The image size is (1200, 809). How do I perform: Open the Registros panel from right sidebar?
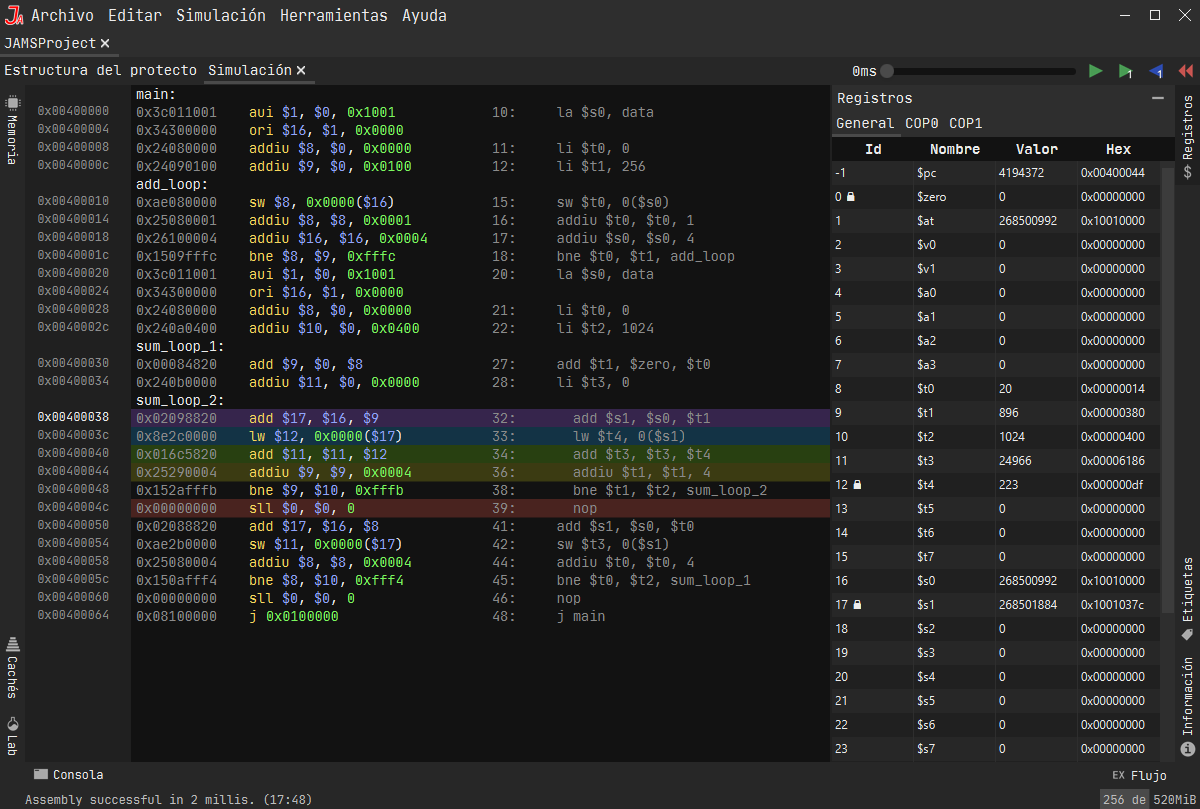point(1188,132)
